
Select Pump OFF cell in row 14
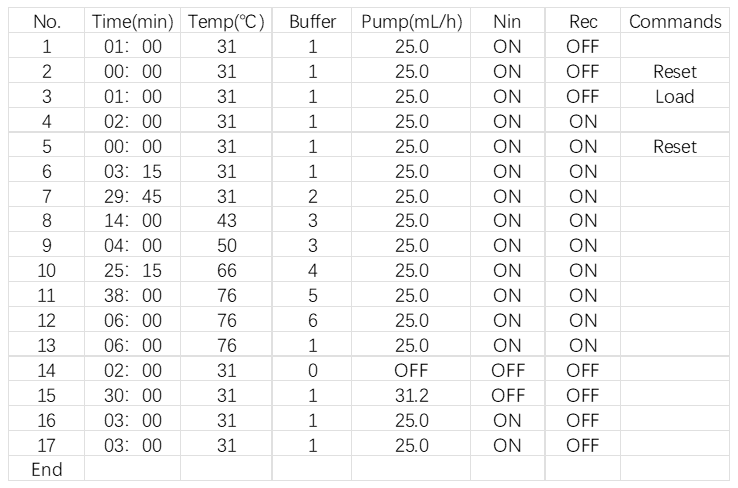[411, 370]
